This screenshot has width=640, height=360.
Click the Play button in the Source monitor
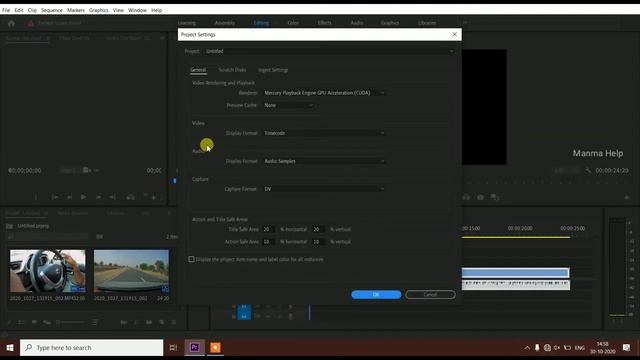click(83, 197)
